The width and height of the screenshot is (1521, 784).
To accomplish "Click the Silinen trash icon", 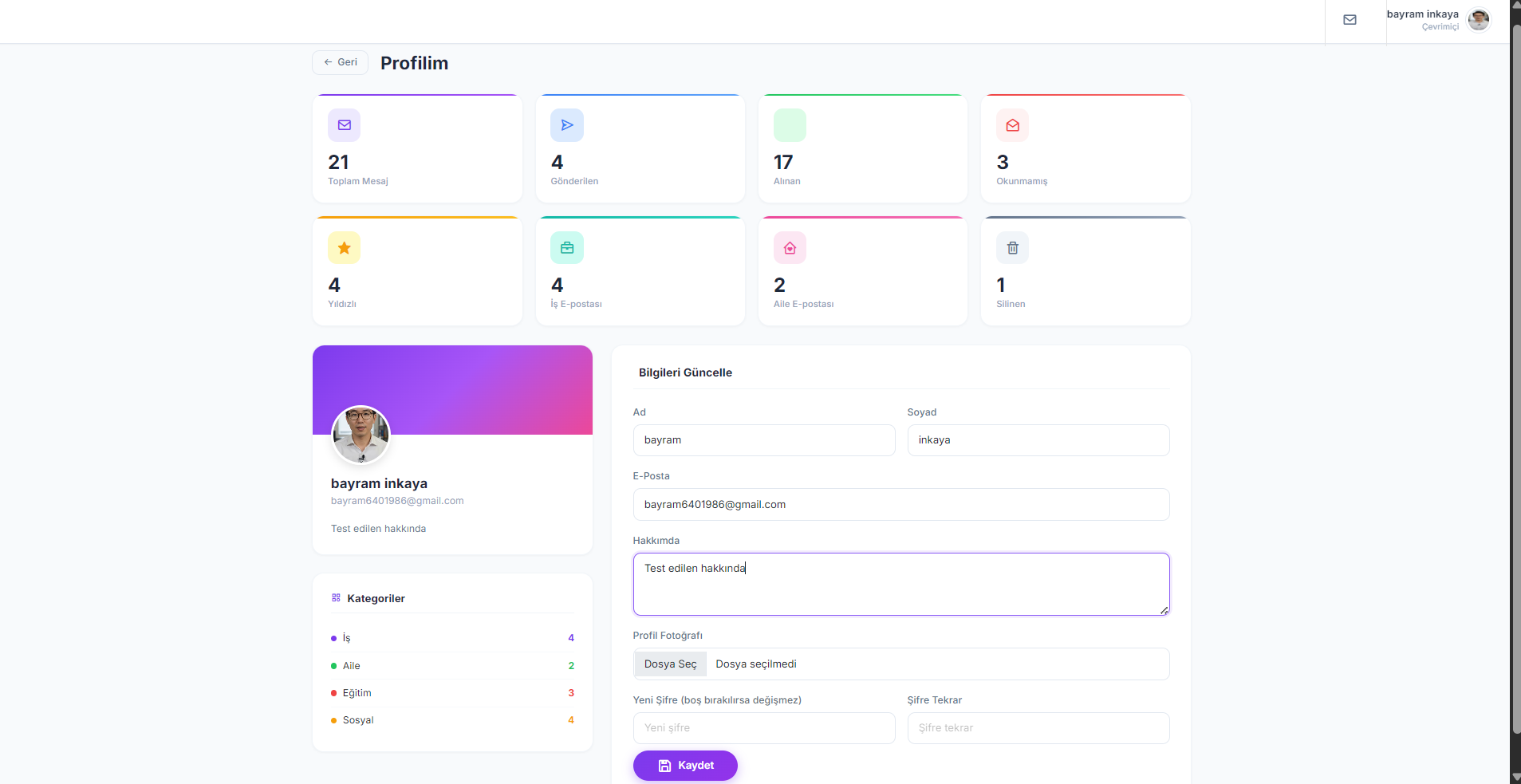I will 1012,248.
